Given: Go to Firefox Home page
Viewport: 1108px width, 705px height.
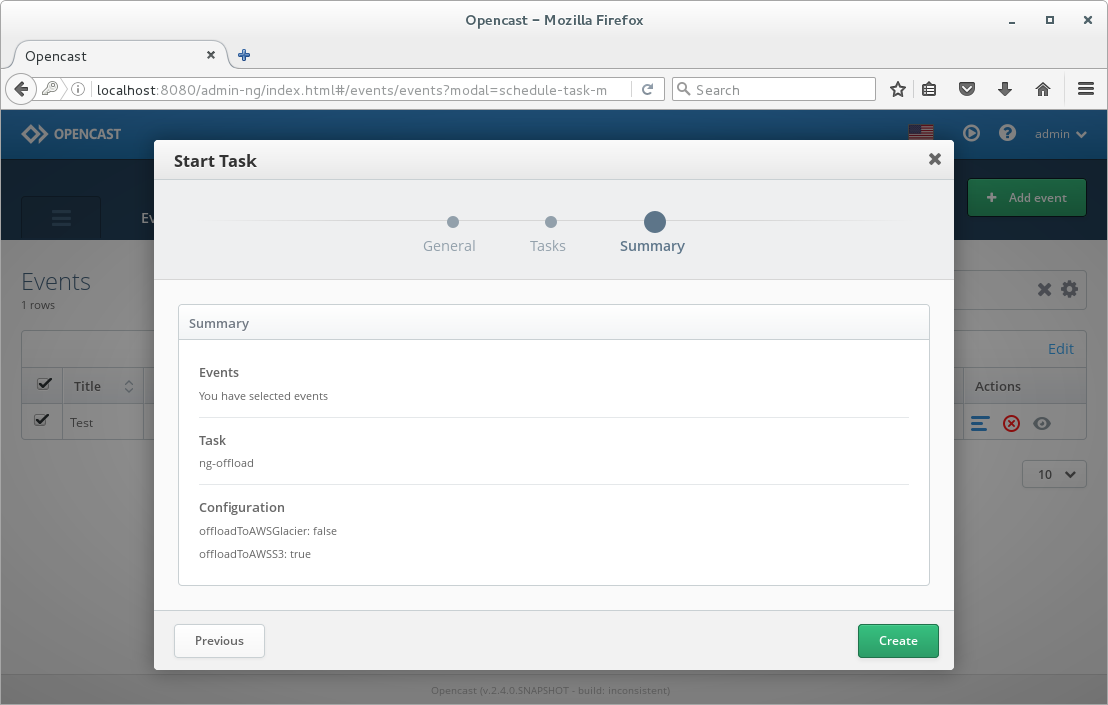Looking at the screenshot, I should pos(1042,89).
